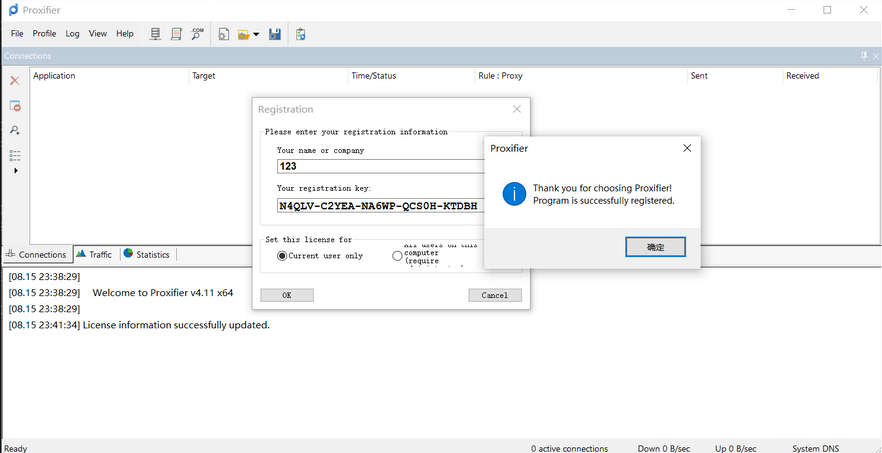
Task: Expand the small arrow below sidebar icons
Action: [x=16, y=171]
